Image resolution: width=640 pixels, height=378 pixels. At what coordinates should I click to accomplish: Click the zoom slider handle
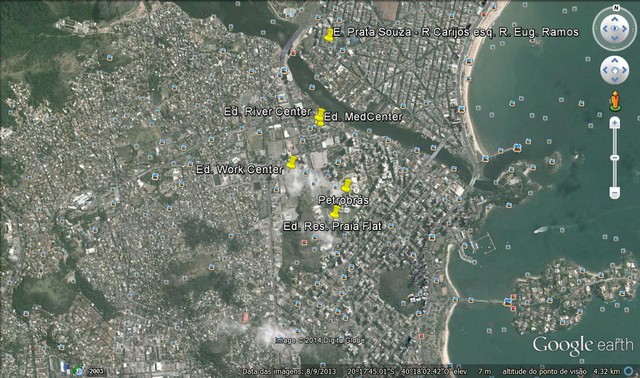(615, 158)
